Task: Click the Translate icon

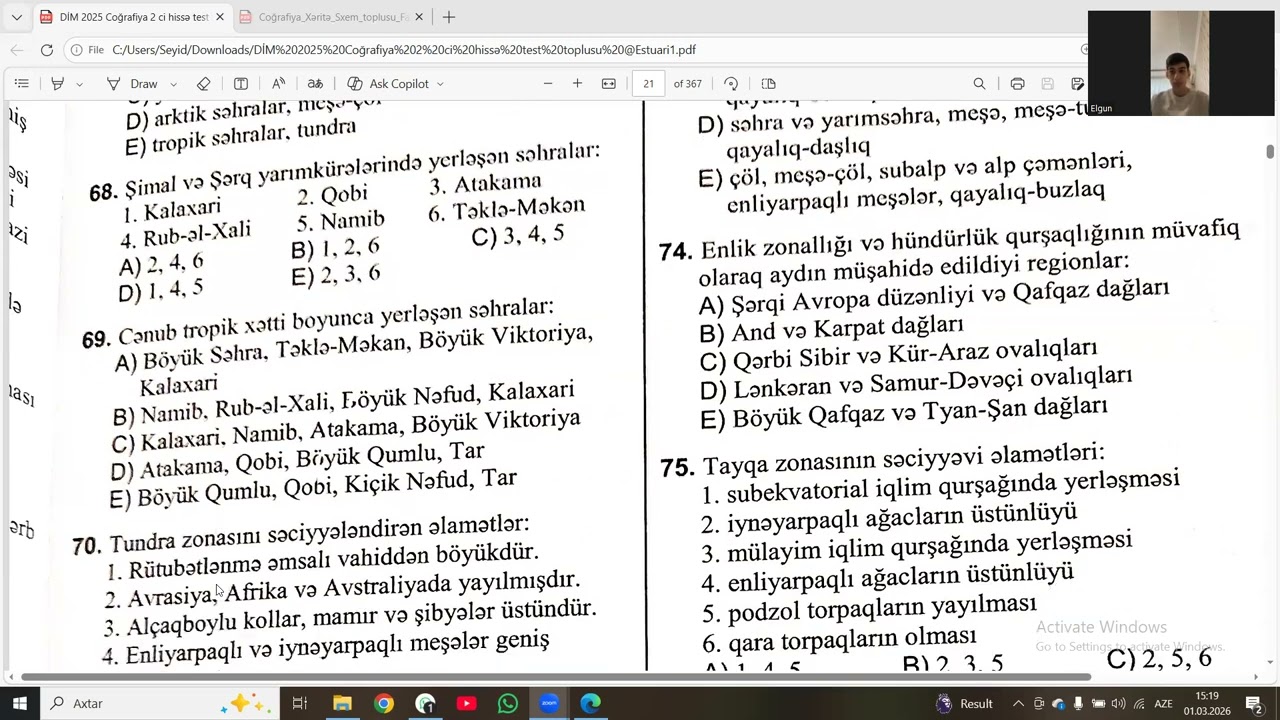Action: [315, 84]
